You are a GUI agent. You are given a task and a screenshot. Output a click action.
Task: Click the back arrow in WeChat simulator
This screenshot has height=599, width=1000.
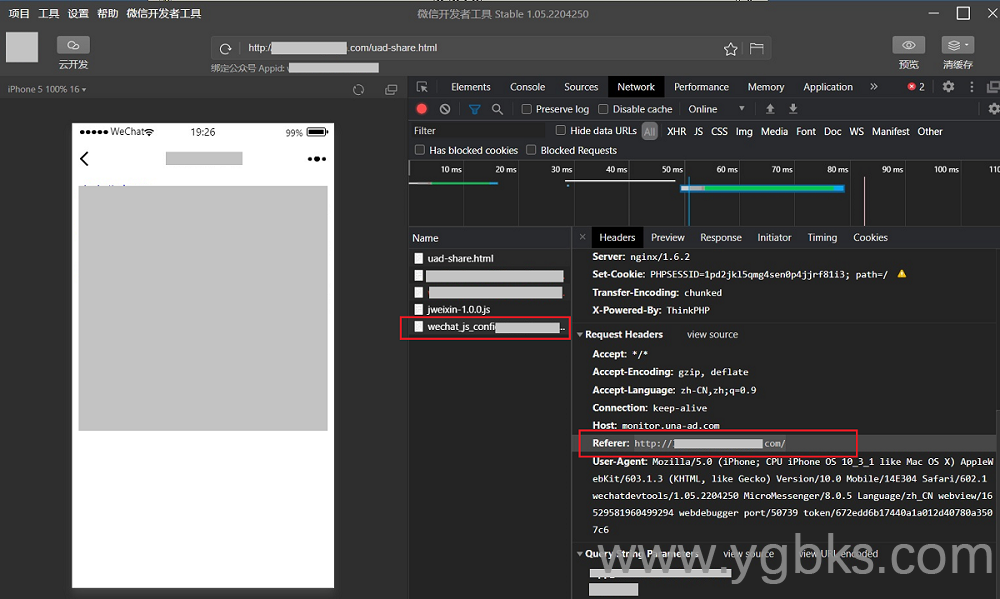click(84, 158)
